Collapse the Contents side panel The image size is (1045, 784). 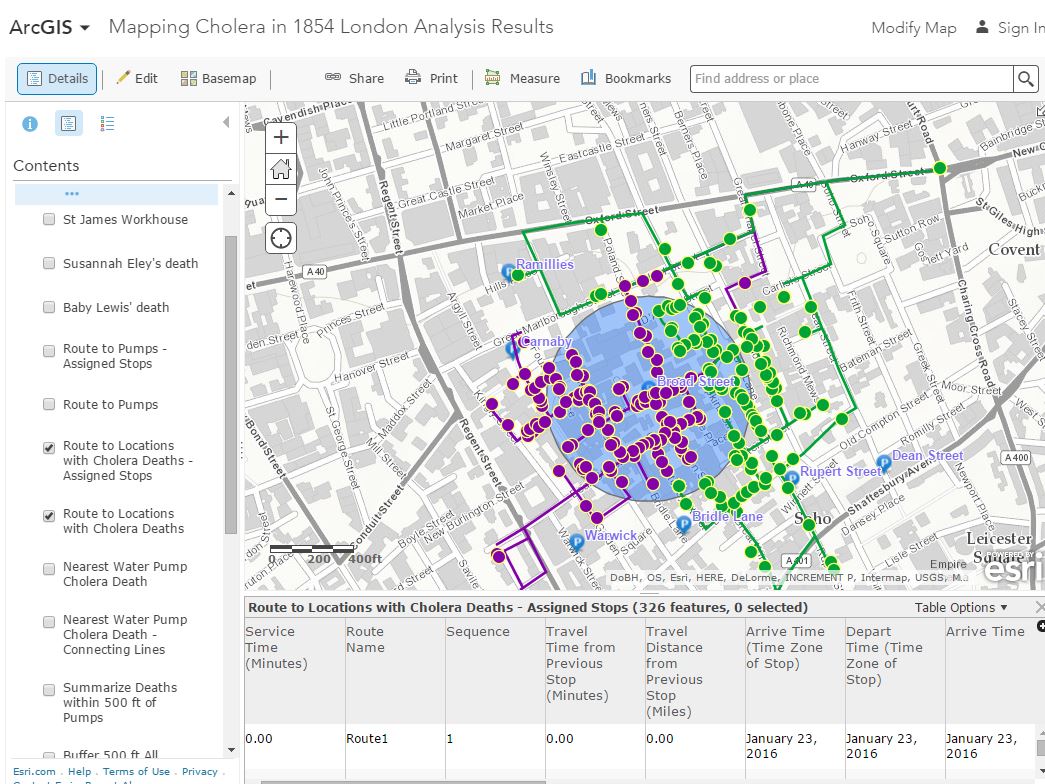point(226,123)
